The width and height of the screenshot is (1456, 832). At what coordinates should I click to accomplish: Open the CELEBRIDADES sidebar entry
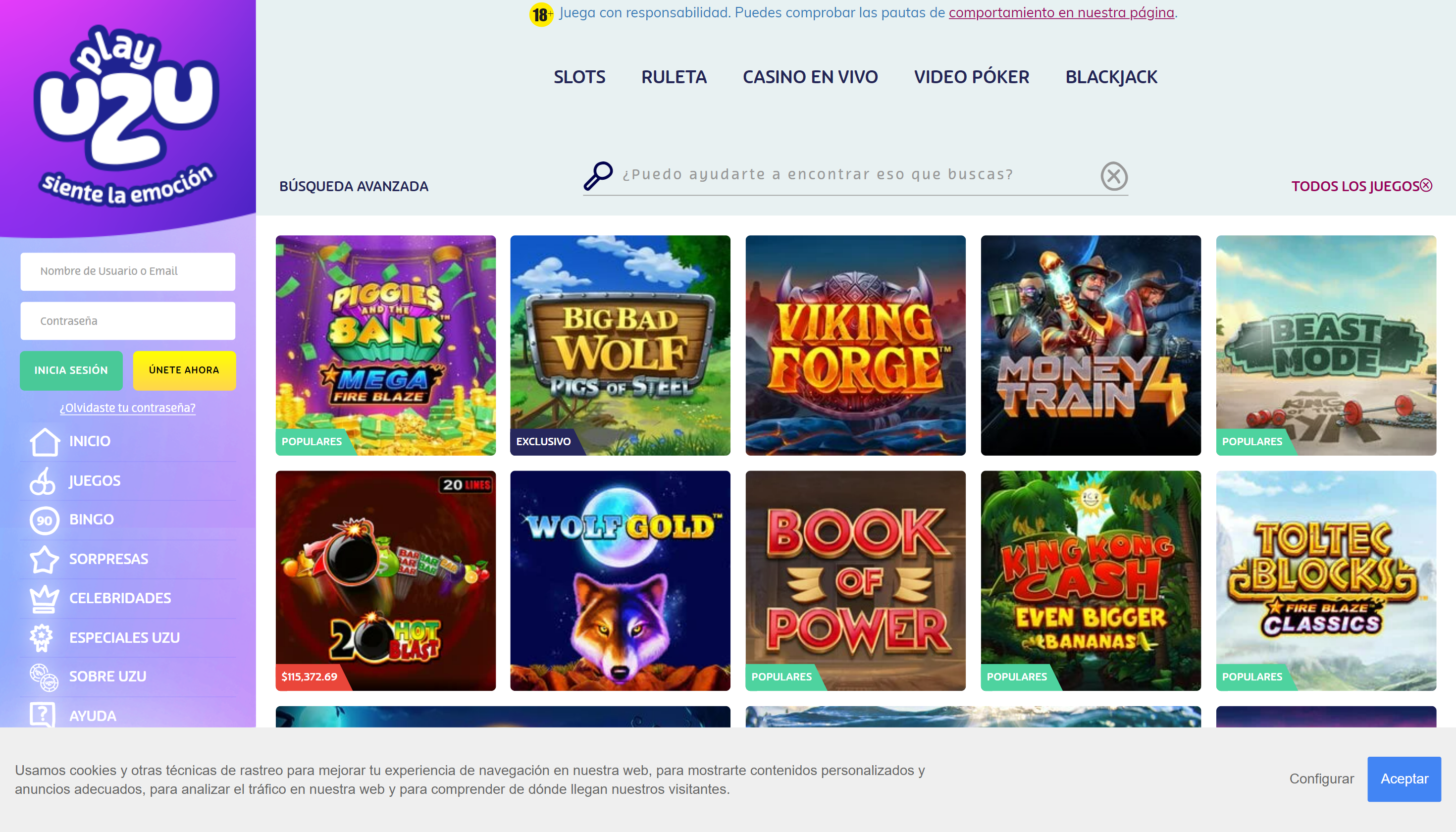pos(120,598)
